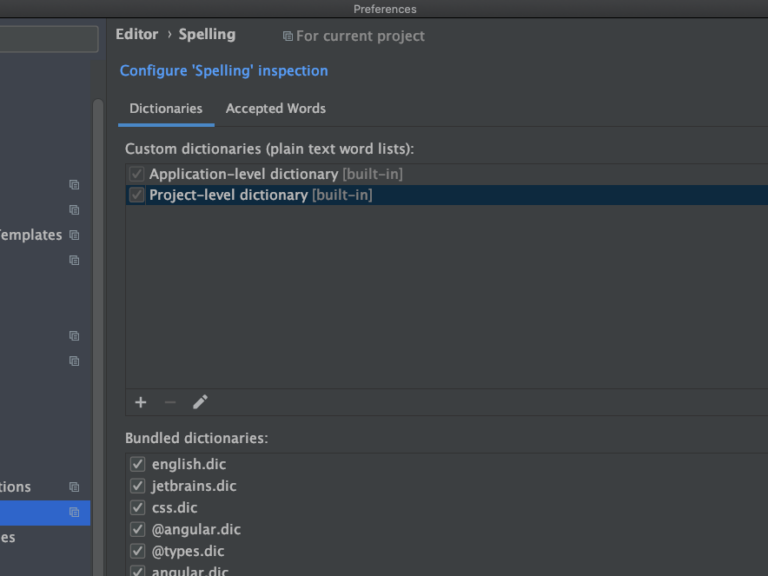Click the pencil edit dictionary icon
This screenshot has width=768, height=576.
coord(200,402)
